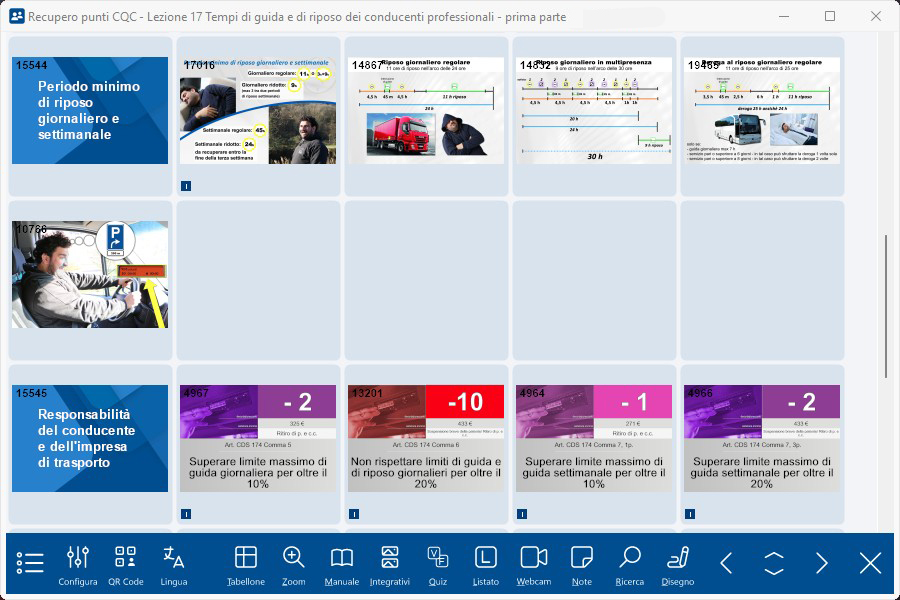Open Ricerca search
900x600 pixels.
point(630,566)
